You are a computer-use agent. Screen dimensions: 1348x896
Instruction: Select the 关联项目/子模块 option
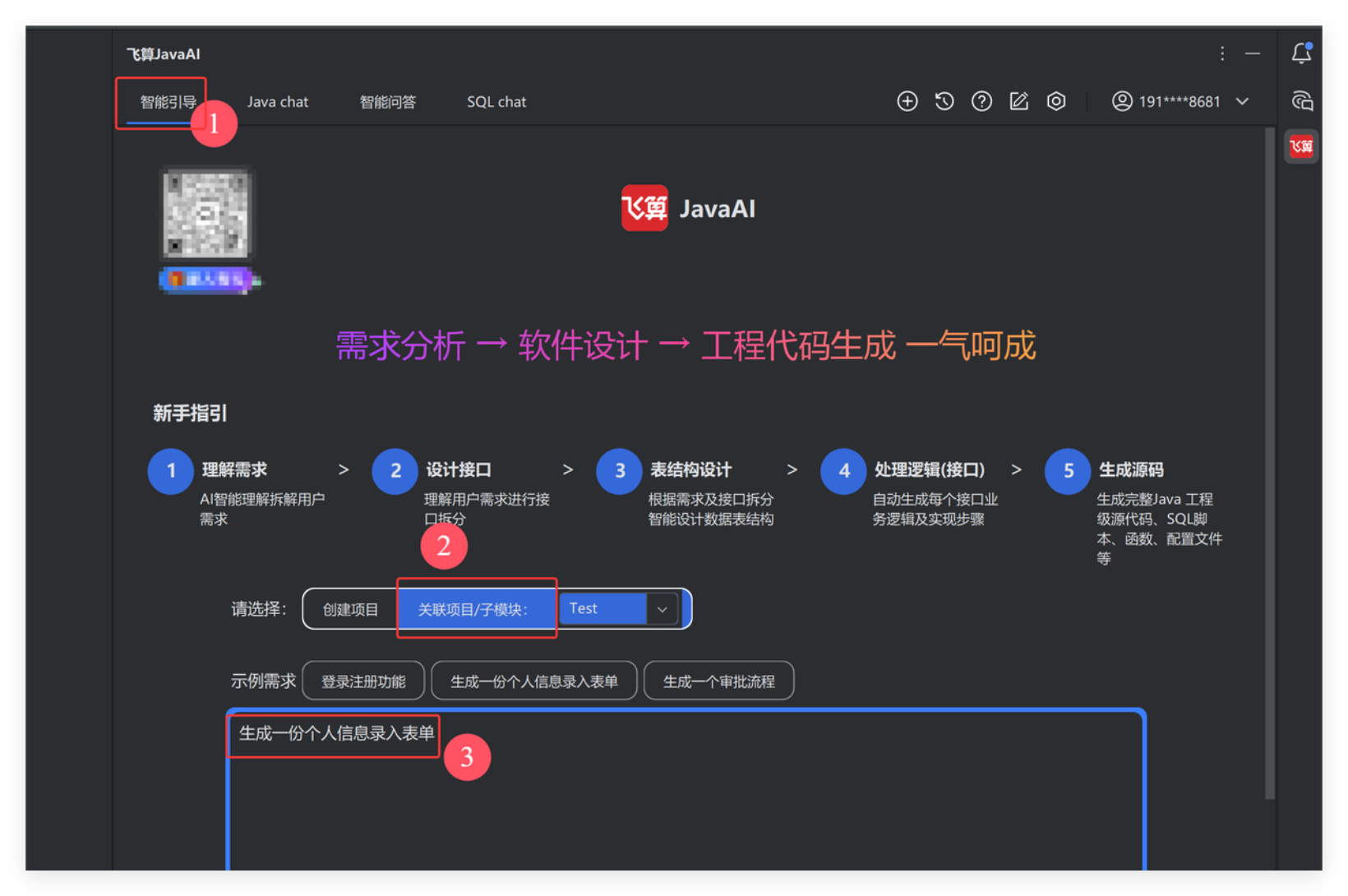pos(475,609)
